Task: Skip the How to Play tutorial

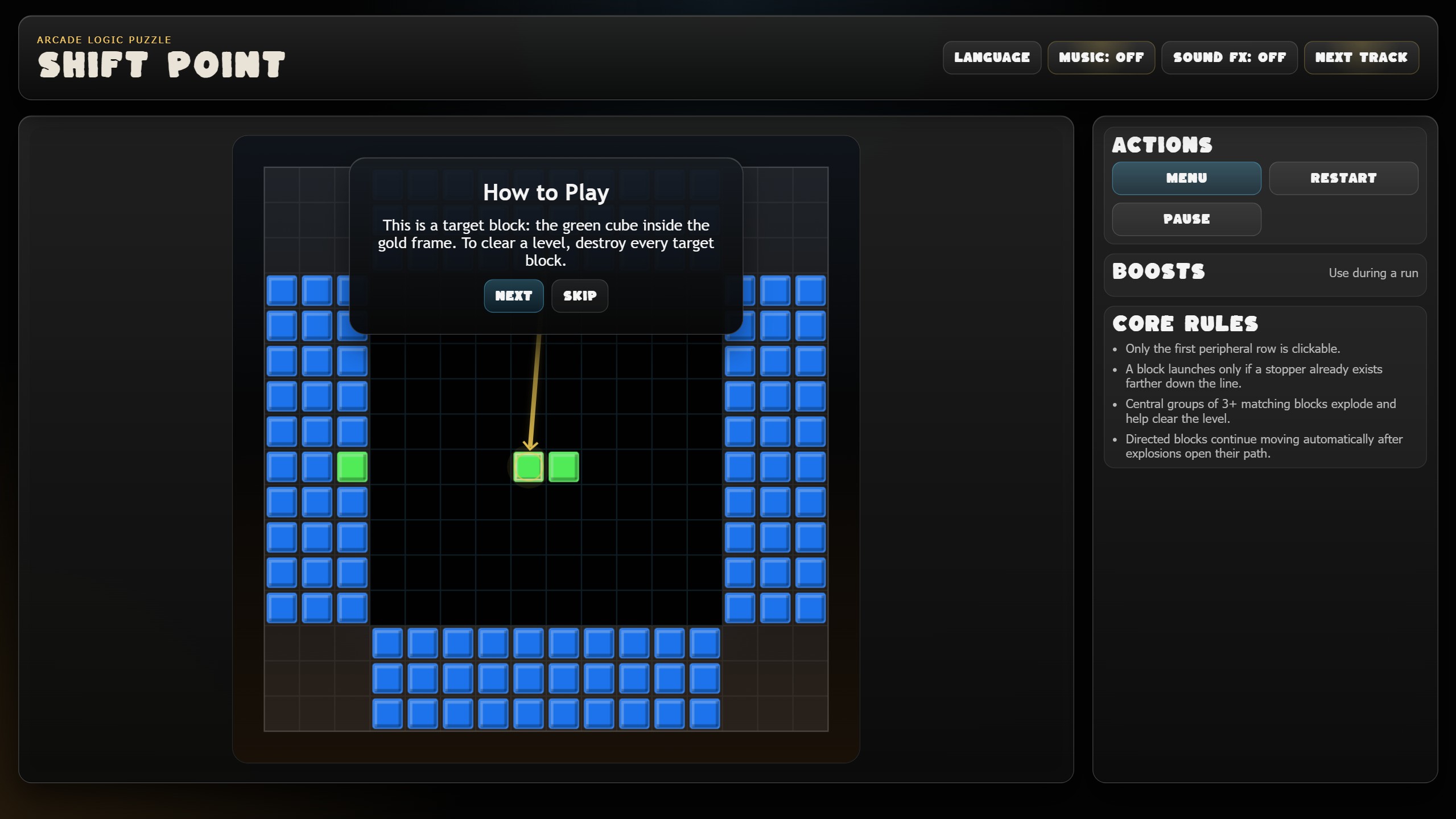Action: 579,296
